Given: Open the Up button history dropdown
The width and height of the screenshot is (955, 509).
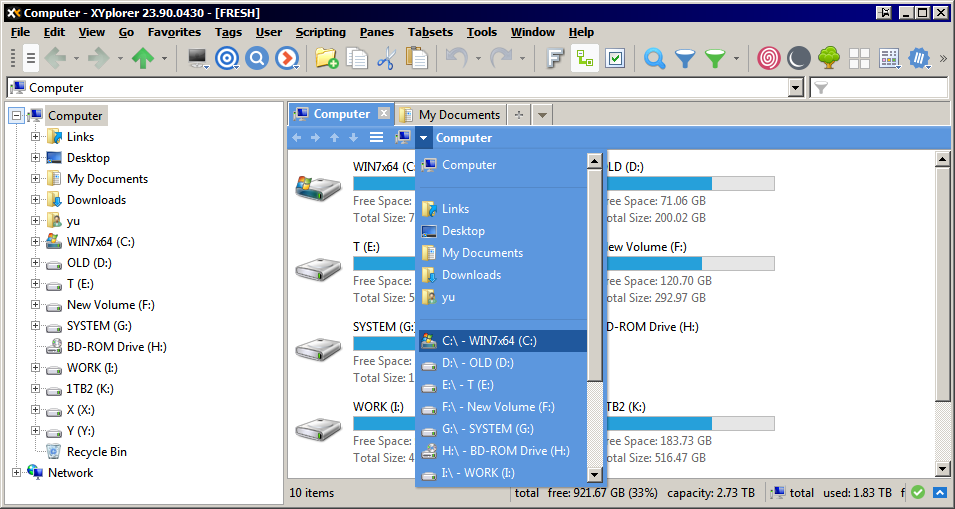Looking at the screenshot, I should pyautogui.click(x=164, y=58).
